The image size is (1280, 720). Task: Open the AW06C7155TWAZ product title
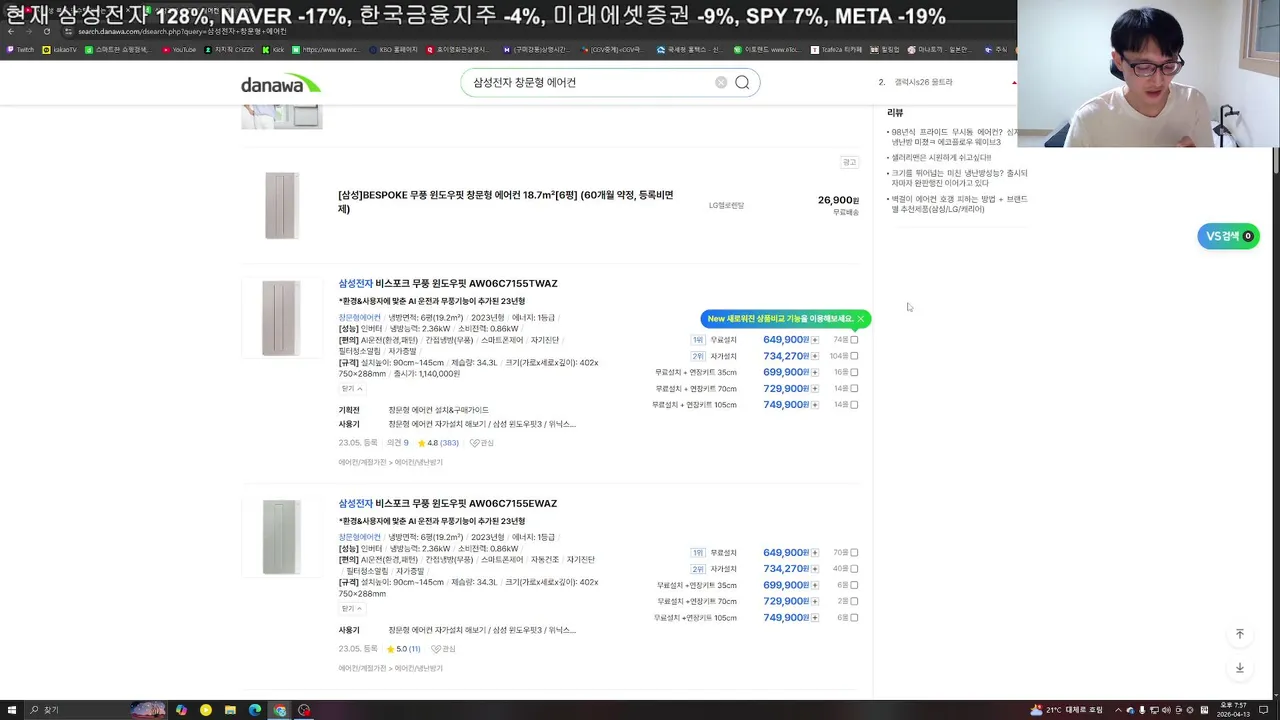click(x=448, y=284)
